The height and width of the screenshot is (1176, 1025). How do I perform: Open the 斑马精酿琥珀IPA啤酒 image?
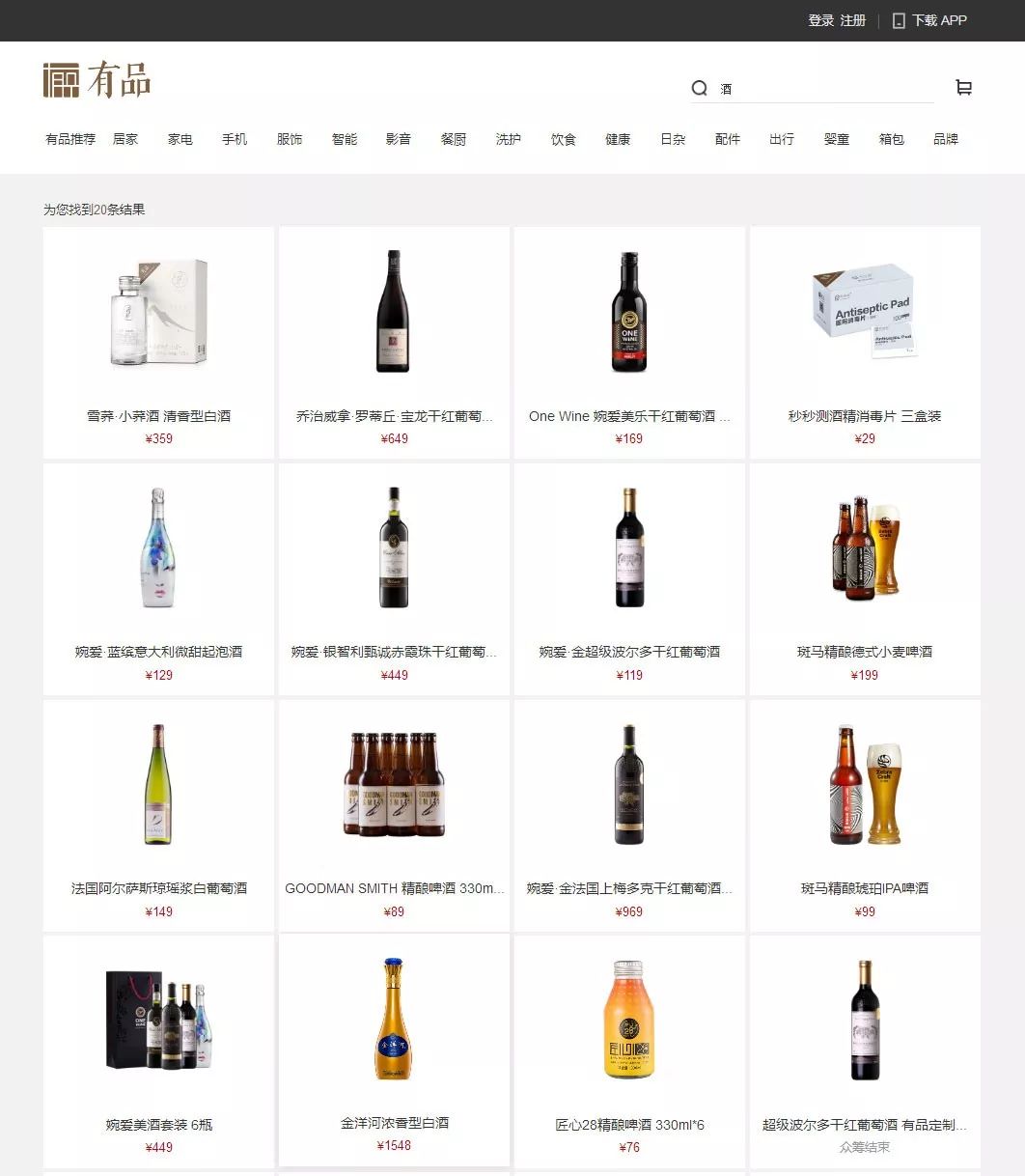click(865, 784)
